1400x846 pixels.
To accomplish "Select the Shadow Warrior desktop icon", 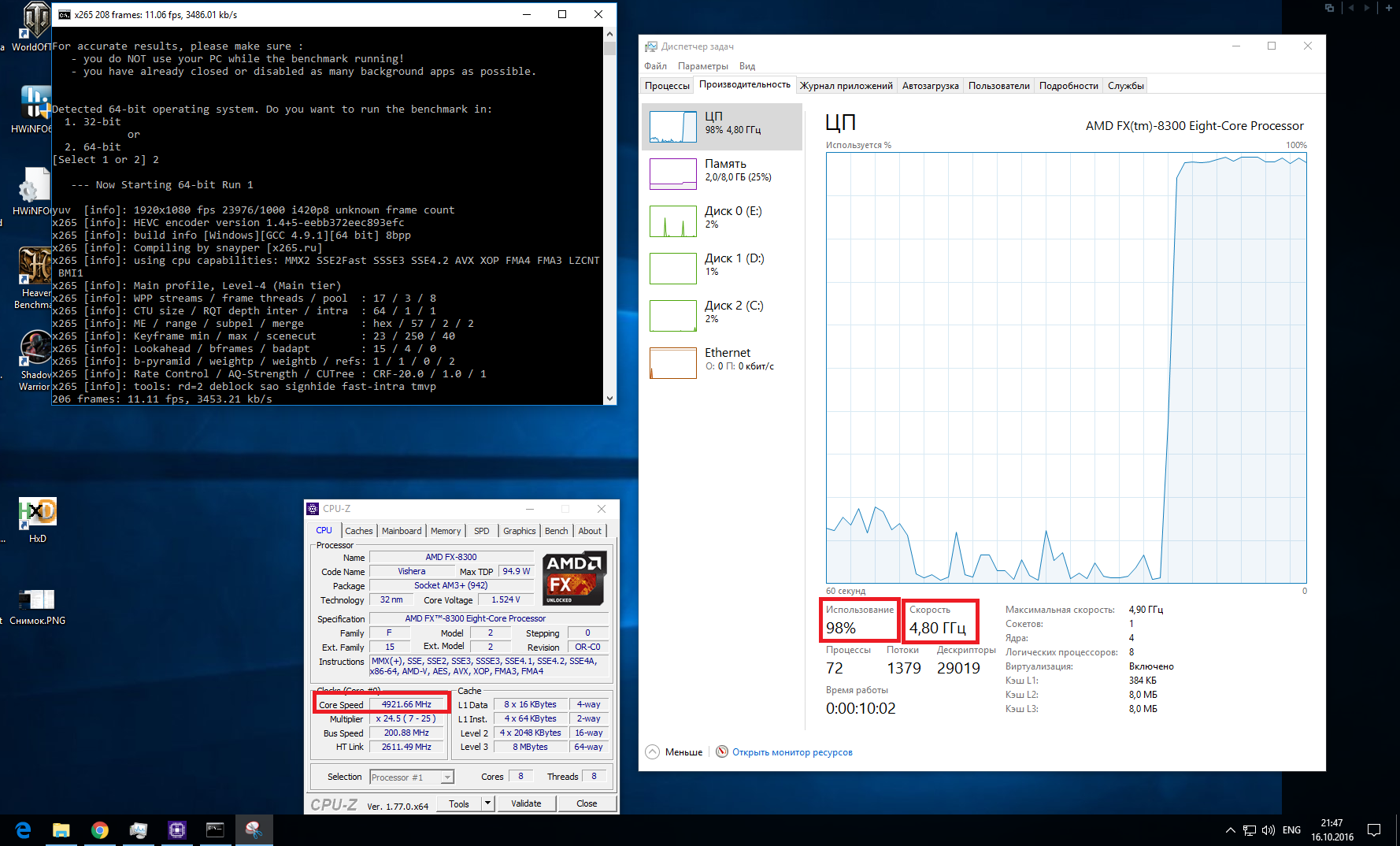I will [35, 360].
